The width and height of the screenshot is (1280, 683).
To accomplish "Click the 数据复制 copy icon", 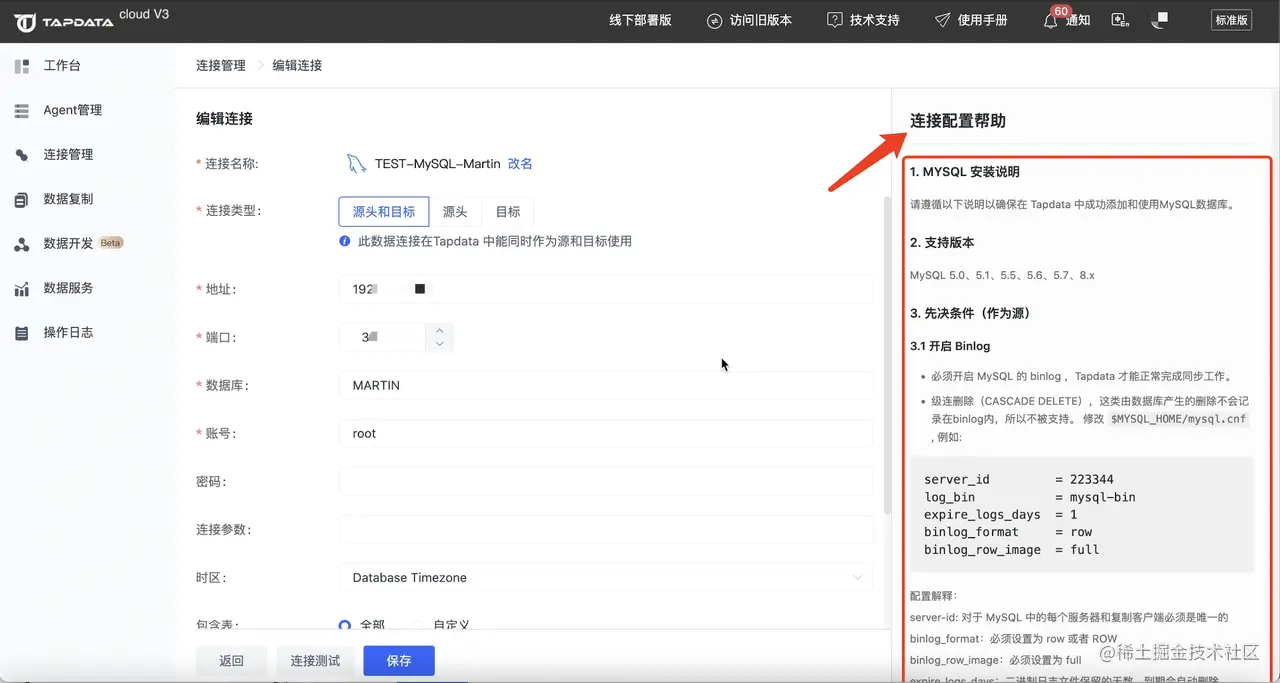I will click(22, 200).
